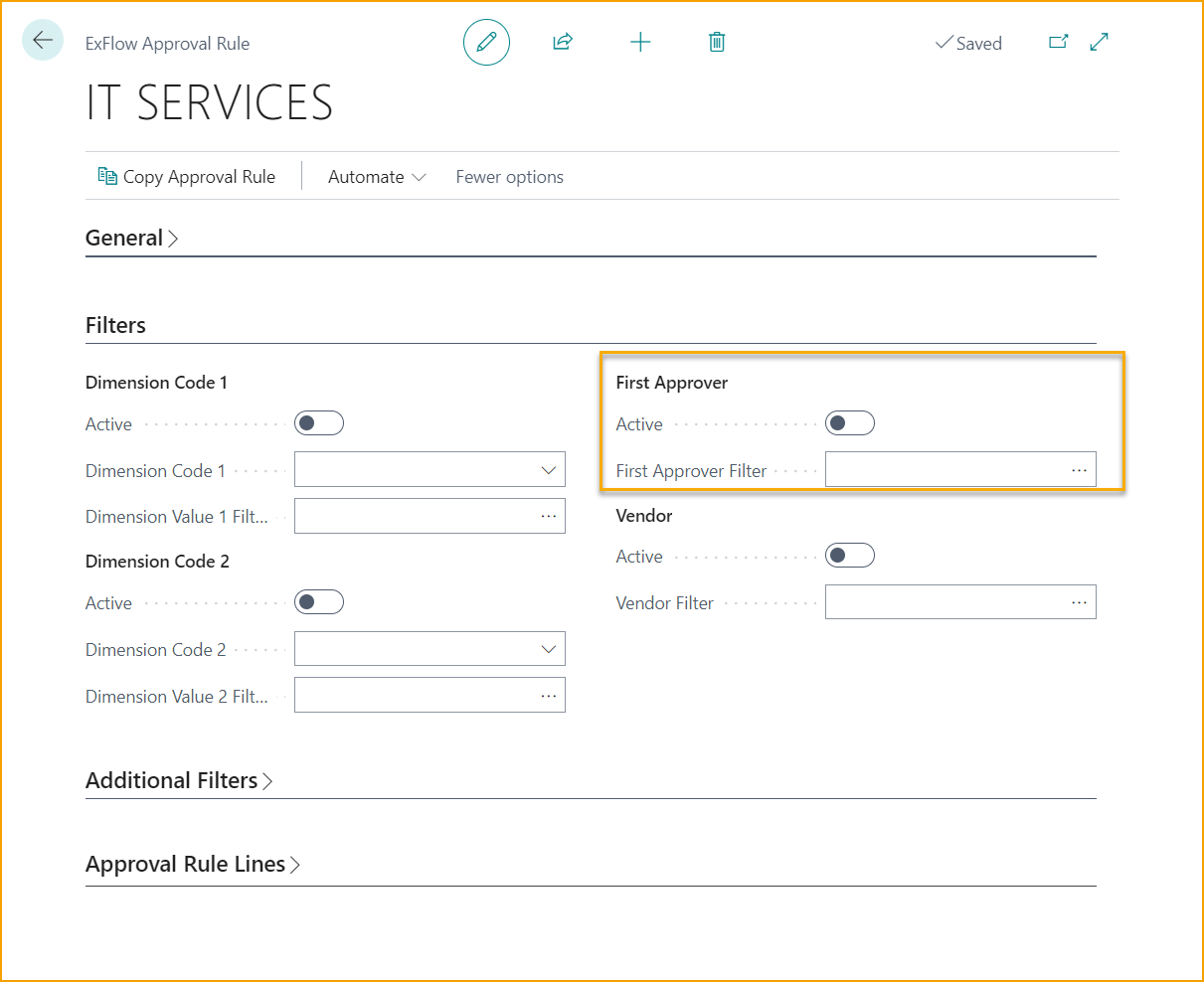Open the Automate menu
The image size is (1204, 982).
pyautogui.click(x=377, y=177)
